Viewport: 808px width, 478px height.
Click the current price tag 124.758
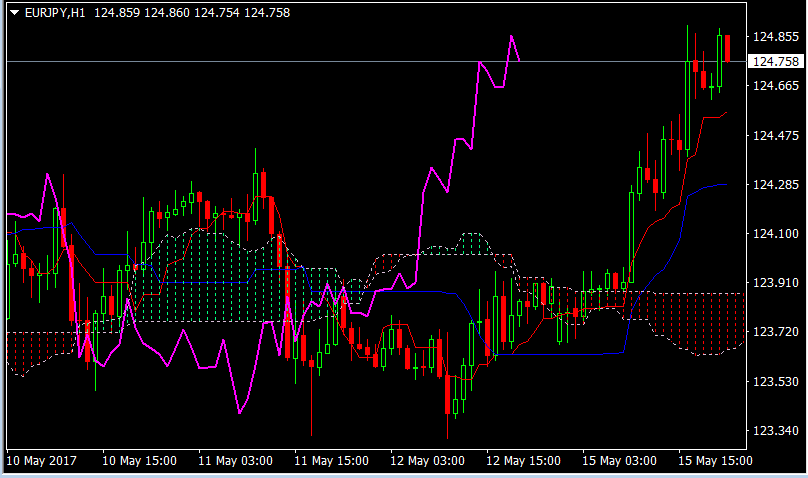(776, 62)
